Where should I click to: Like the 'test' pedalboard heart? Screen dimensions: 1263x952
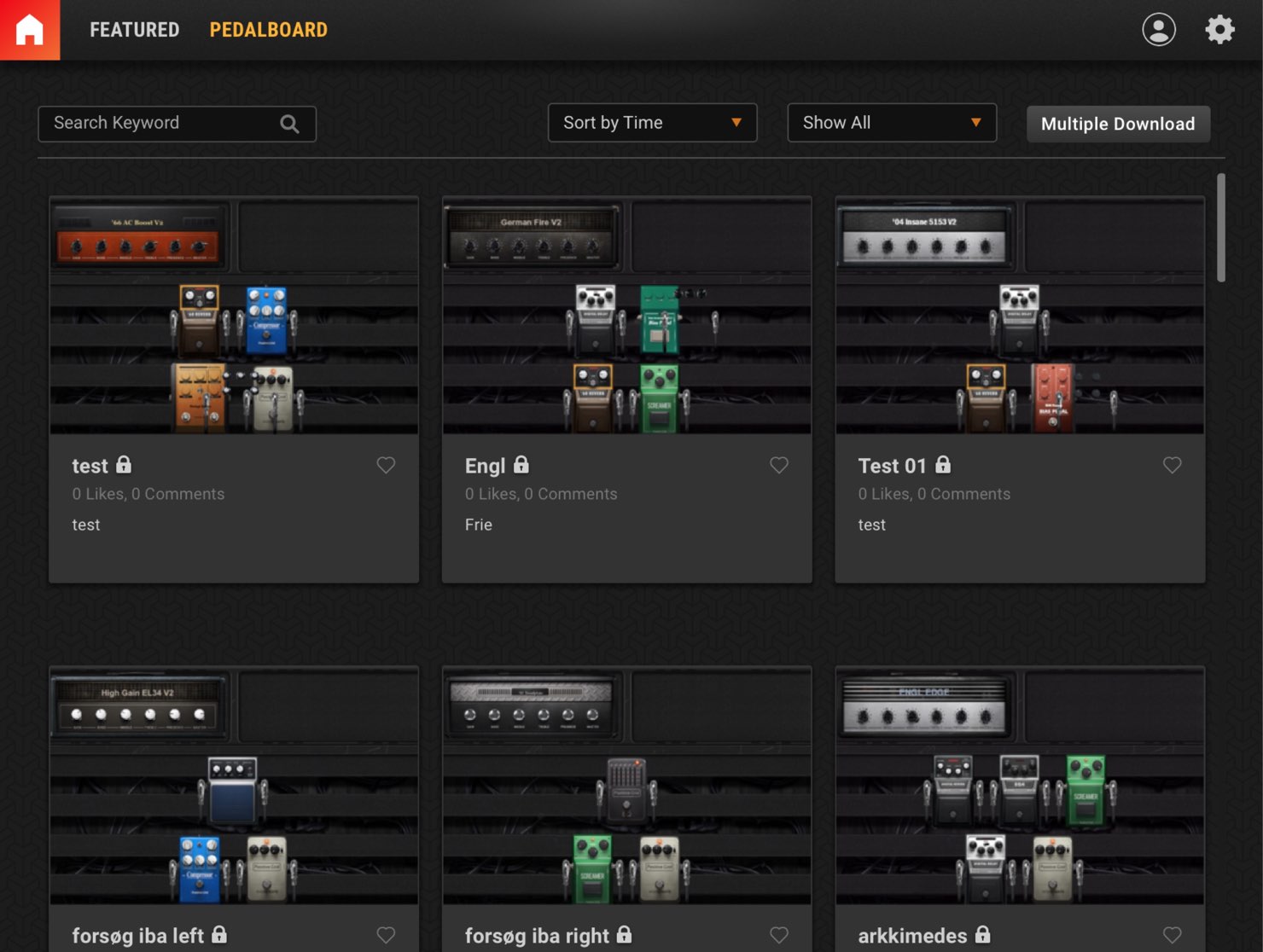click(x=386, y=465)
